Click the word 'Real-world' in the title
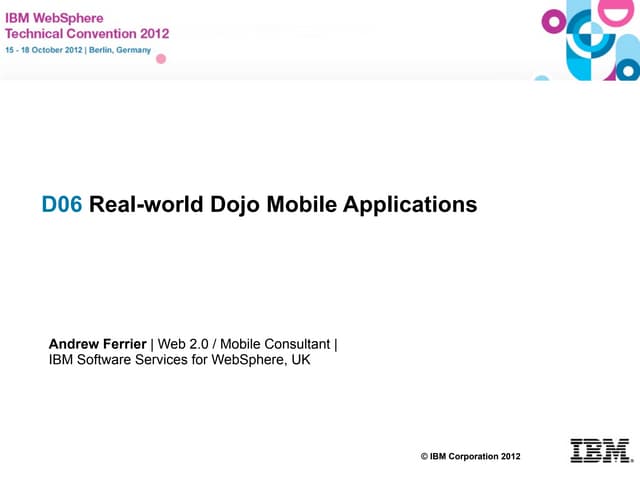The width and height of the screenshot is (640, 480). pyautogui.click(x=145, y=205)
